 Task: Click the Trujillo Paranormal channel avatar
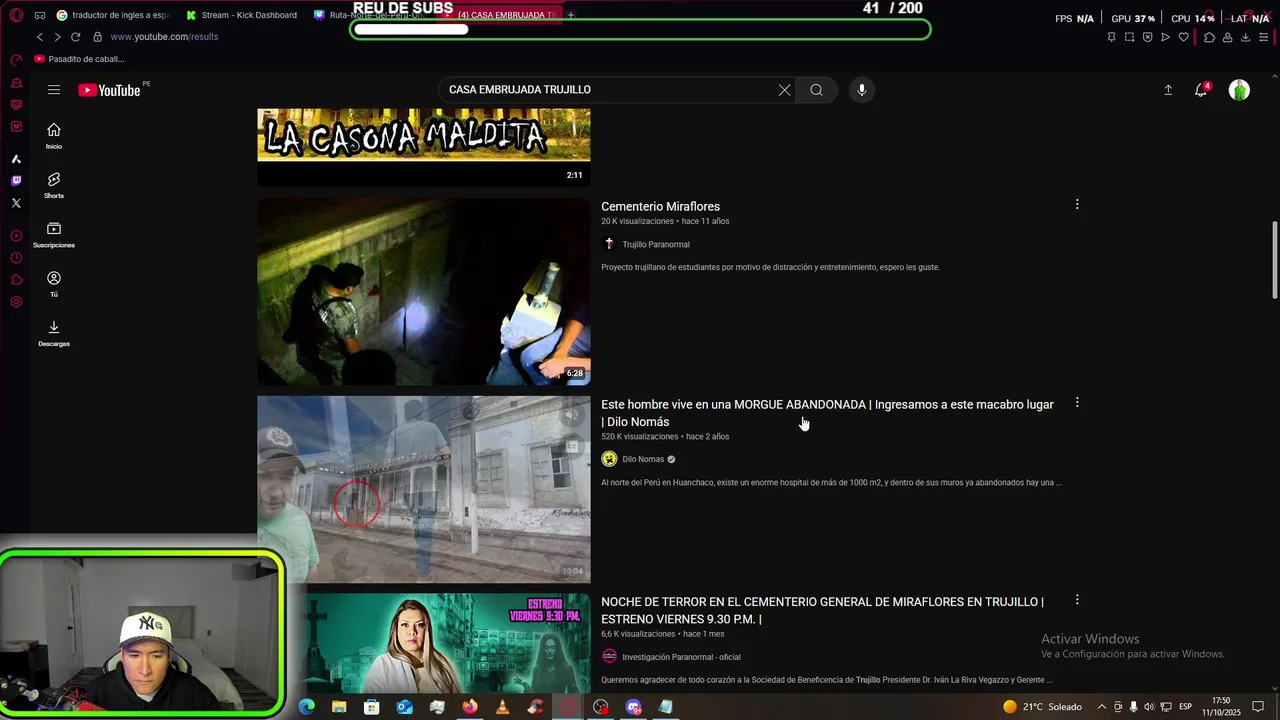pos(609,244)
